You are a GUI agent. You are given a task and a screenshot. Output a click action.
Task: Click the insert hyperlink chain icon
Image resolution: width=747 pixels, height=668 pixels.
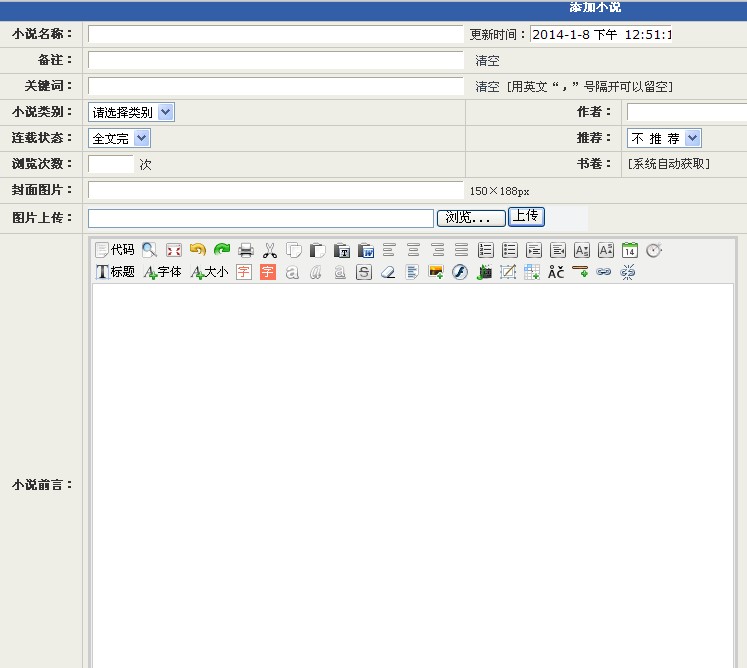point(604,272)
